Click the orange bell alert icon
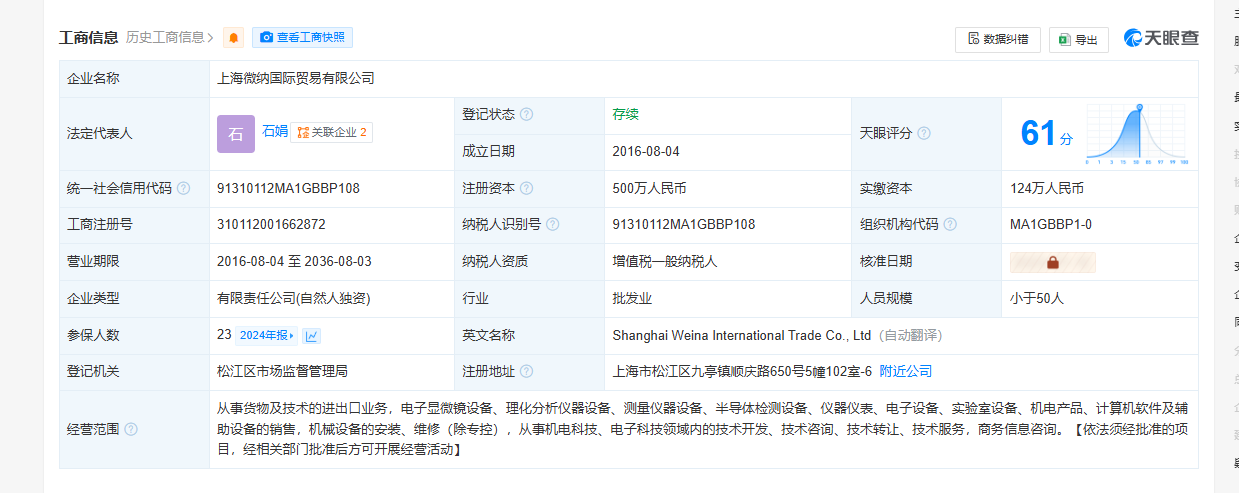The width and height of the screenshot is (1239, 493). 234,38
